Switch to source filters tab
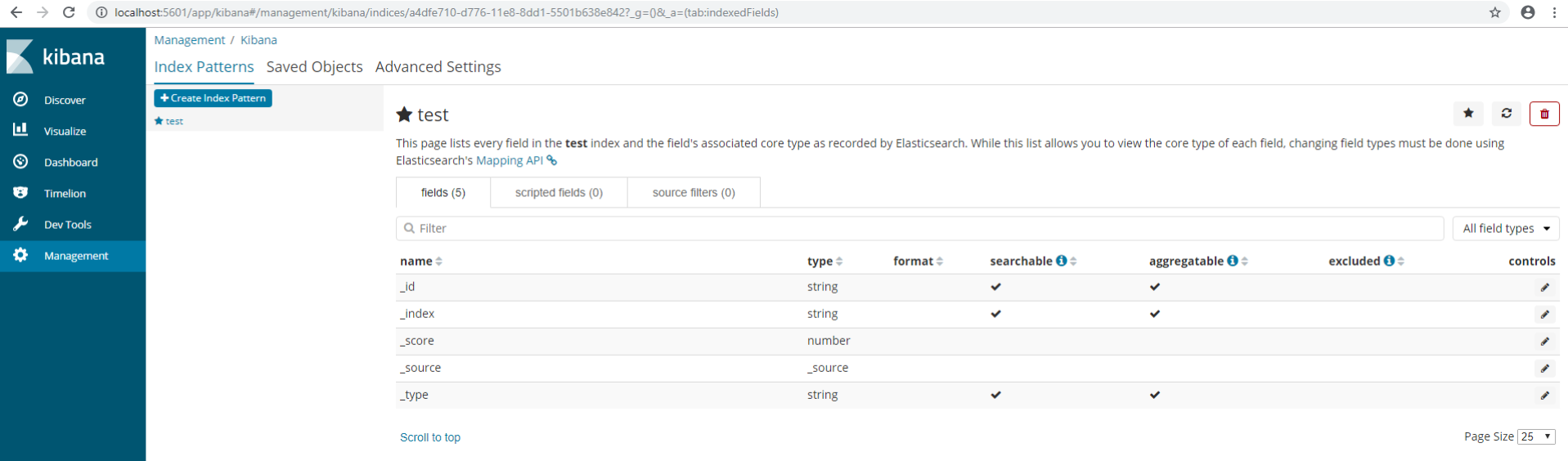Image resolution: width=1568 pixels, height=461 pixels. (x=694, y=193)
